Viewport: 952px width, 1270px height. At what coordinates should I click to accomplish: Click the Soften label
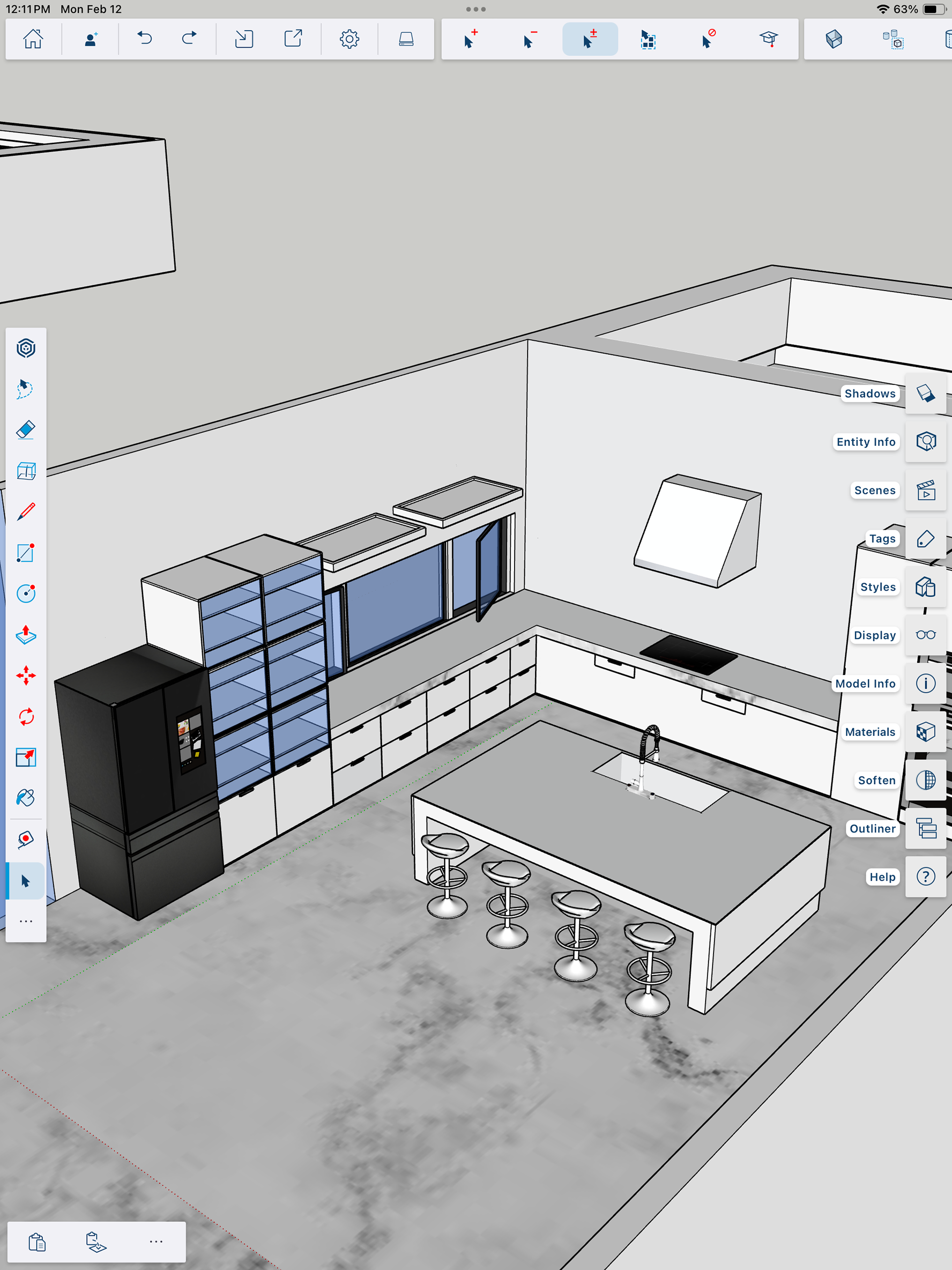coord(876,780)
